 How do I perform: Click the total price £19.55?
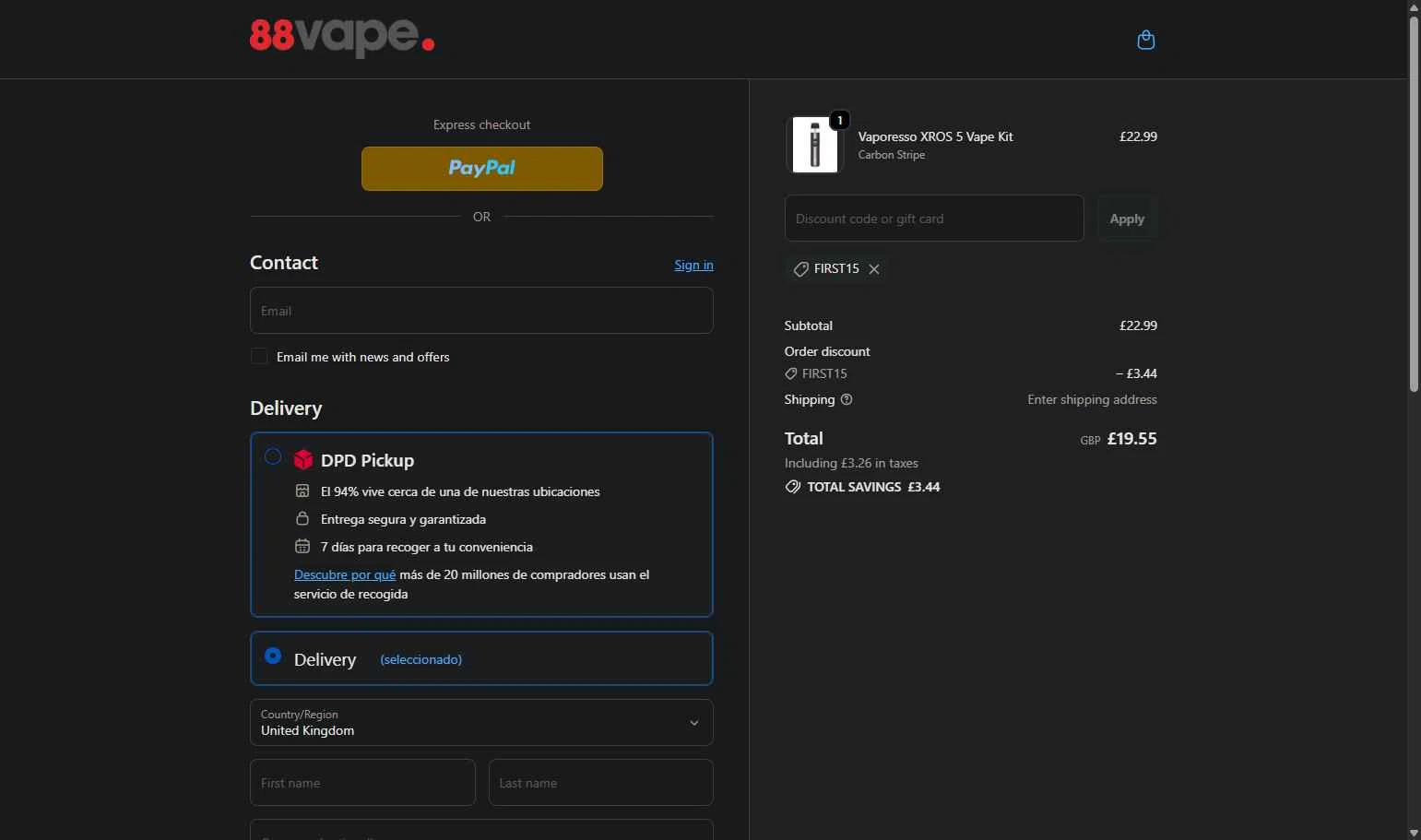(1131, 439)
